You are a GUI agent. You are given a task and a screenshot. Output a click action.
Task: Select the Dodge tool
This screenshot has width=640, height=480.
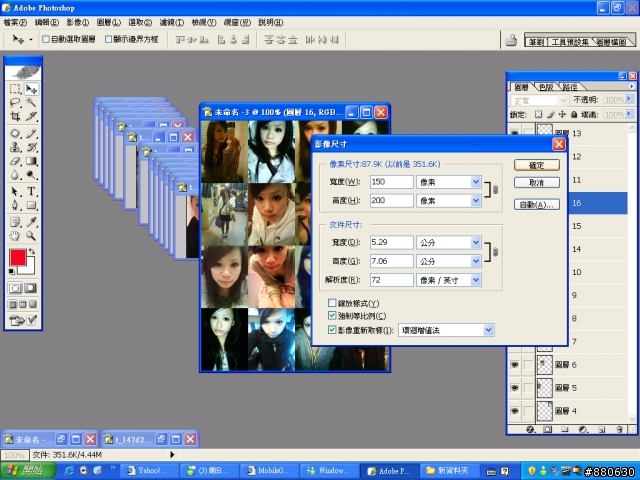[x=31, y=175]
